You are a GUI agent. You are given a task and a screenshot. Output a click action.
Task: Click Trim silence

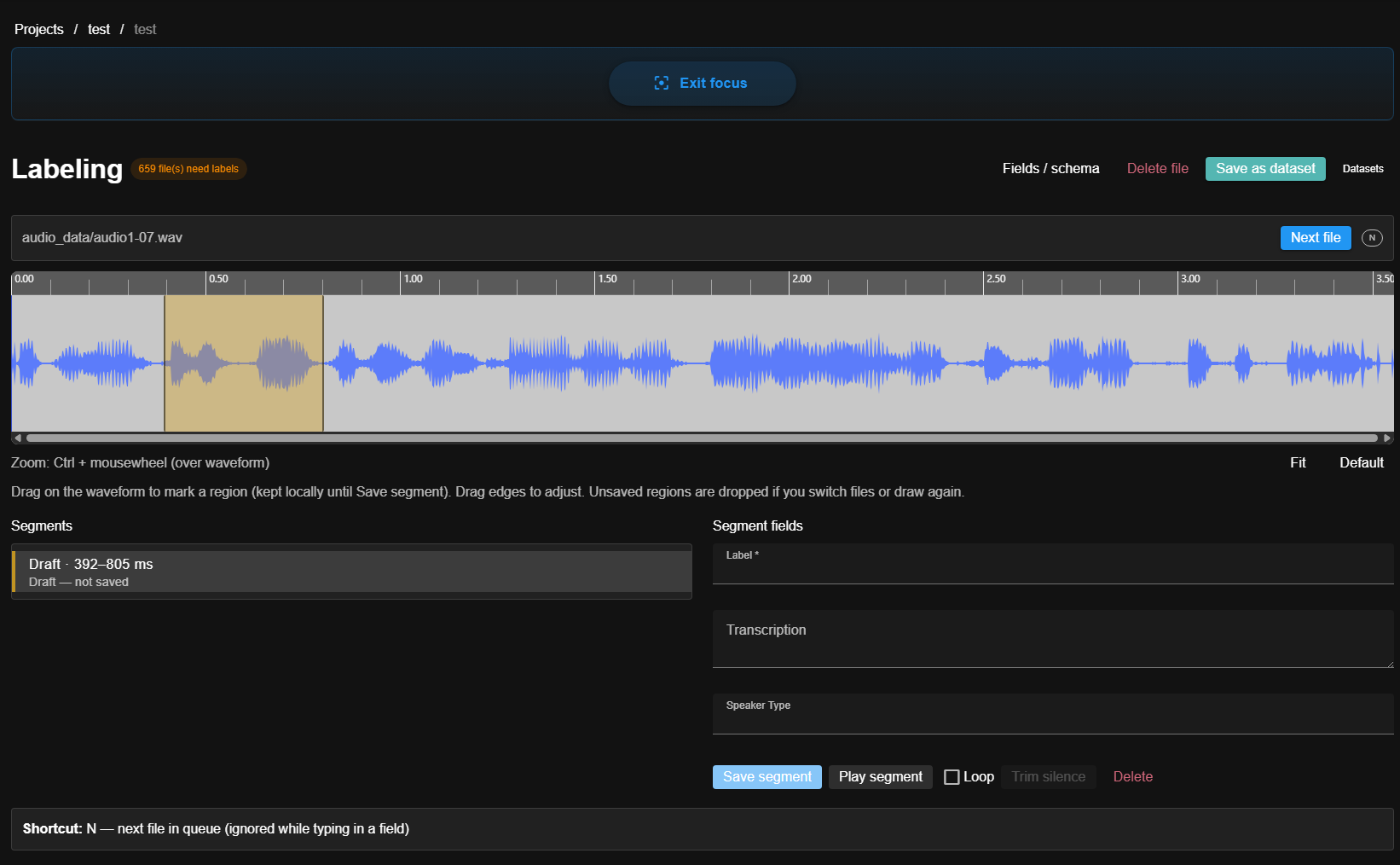pos(1049,777)
